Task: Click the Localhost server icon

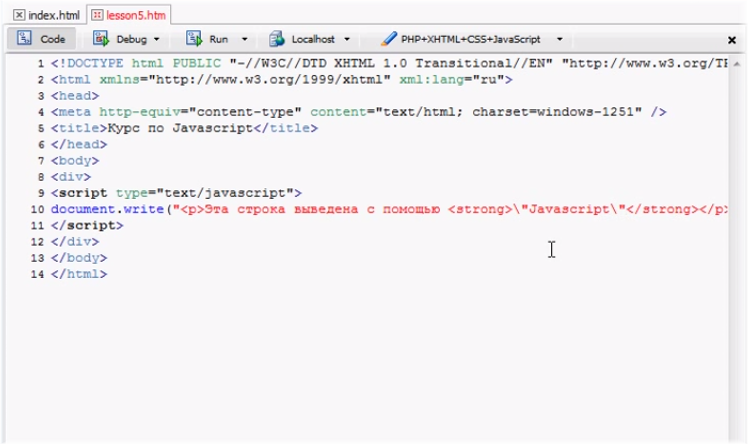Action: [x=277, y=39]
